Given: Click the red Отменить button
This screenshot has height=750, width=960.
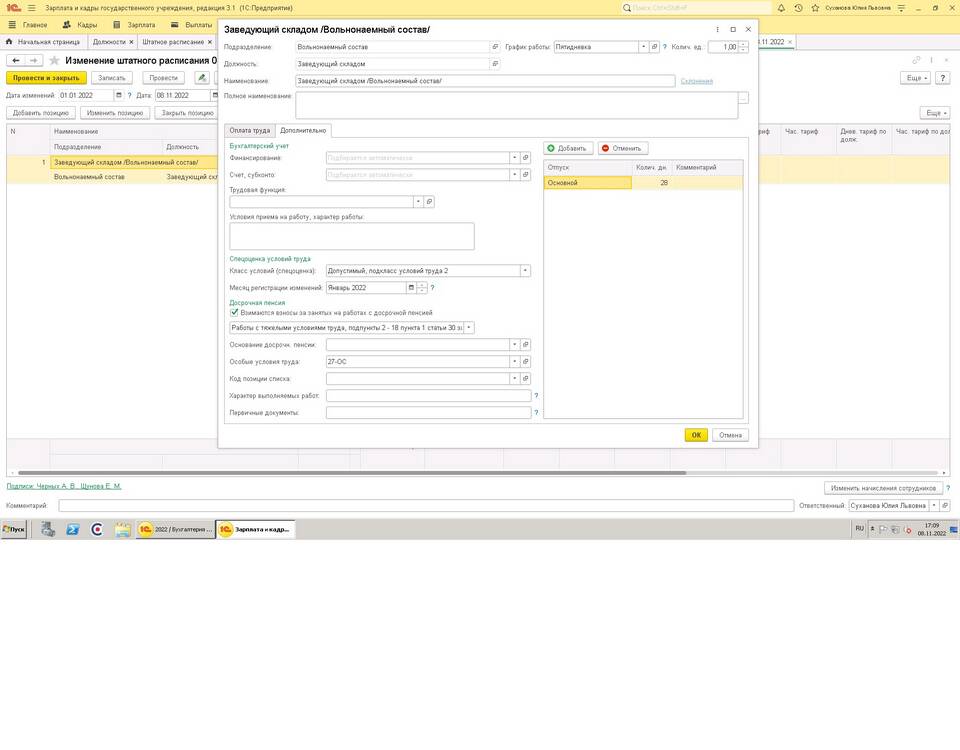Looking at the screenshot, I should [623, 148].
